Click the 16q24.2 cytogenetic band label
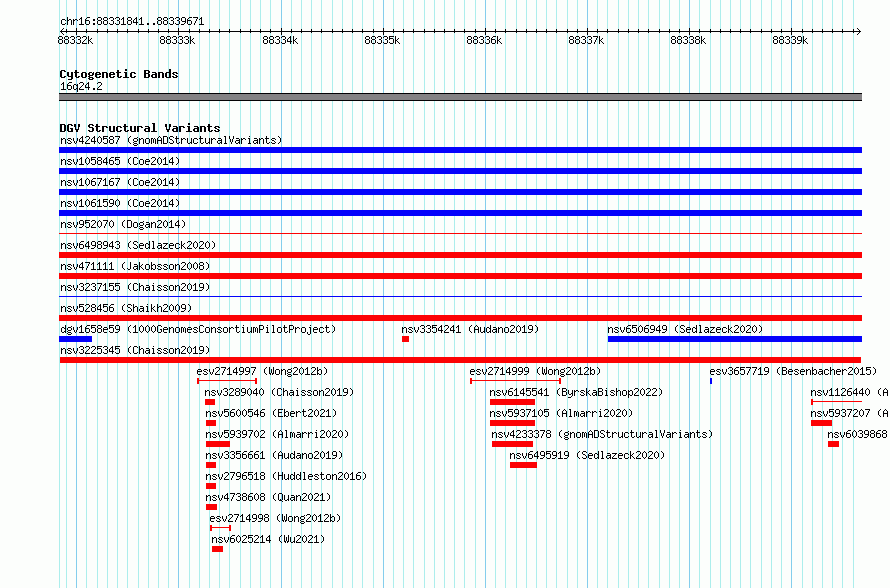890x588 pixels. [81, 86]
